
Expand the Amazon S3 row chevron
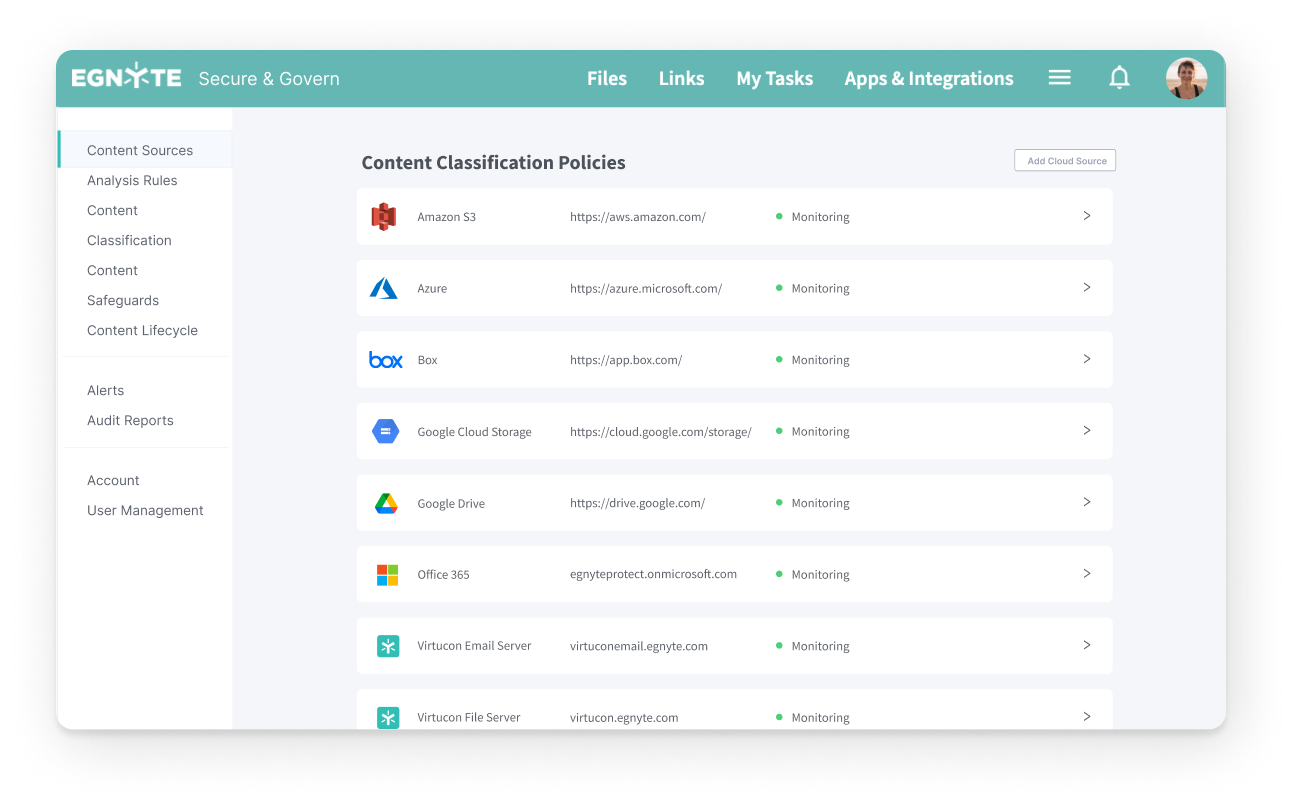(x=1086, y=216)
